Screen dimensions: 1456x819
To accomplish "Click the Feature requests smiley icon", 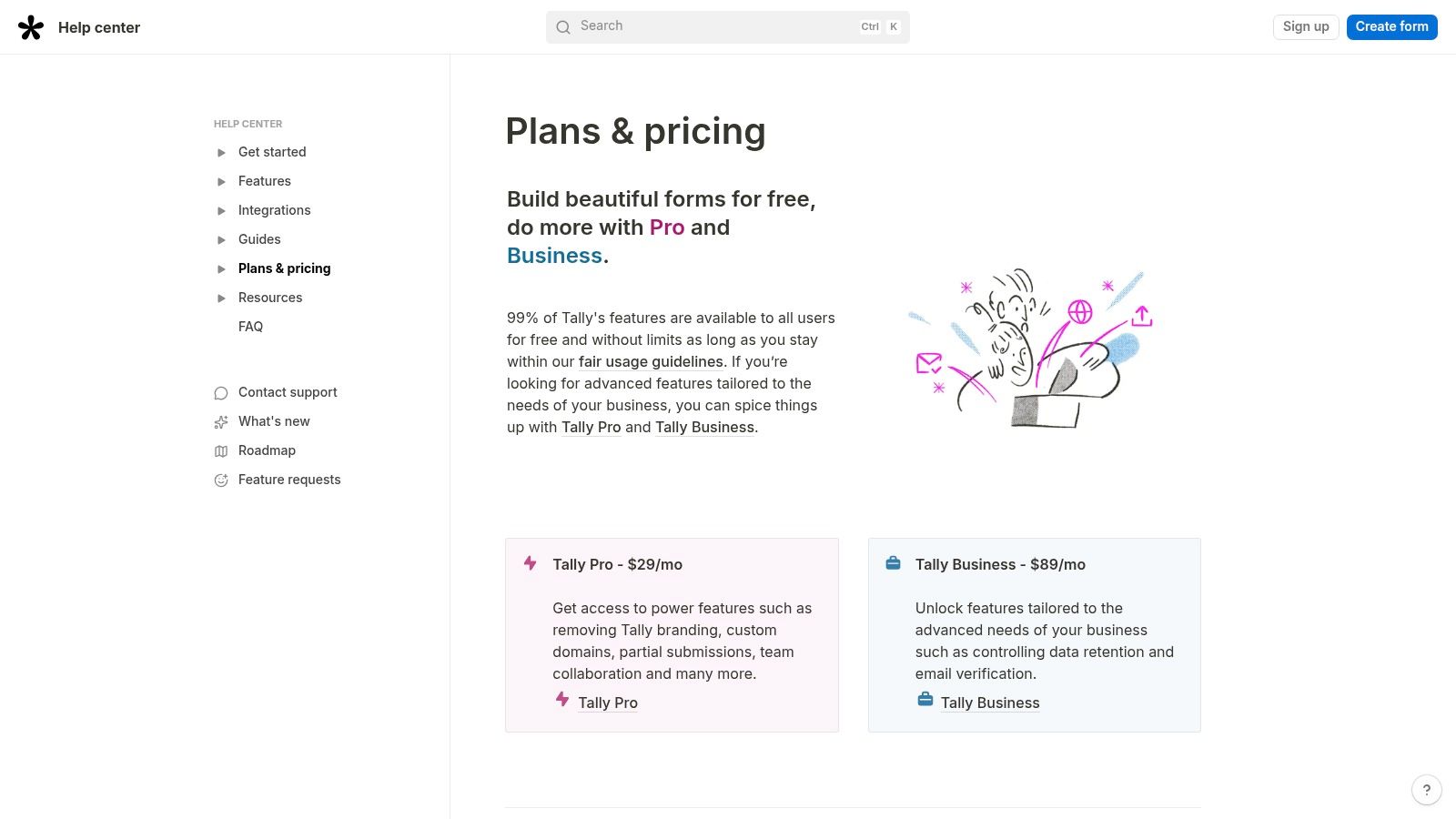I will click(x=221, y=480).
